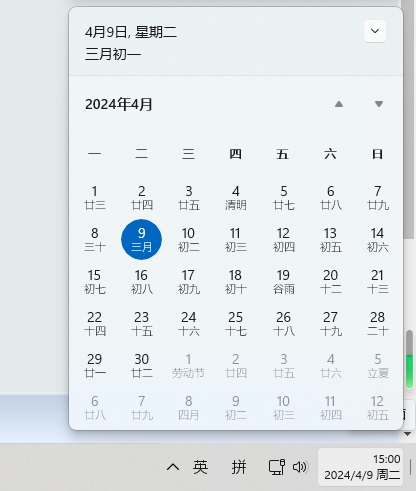Go to previous month with up arrow
This screenshot has height=491, width=416.
[339, 104]
